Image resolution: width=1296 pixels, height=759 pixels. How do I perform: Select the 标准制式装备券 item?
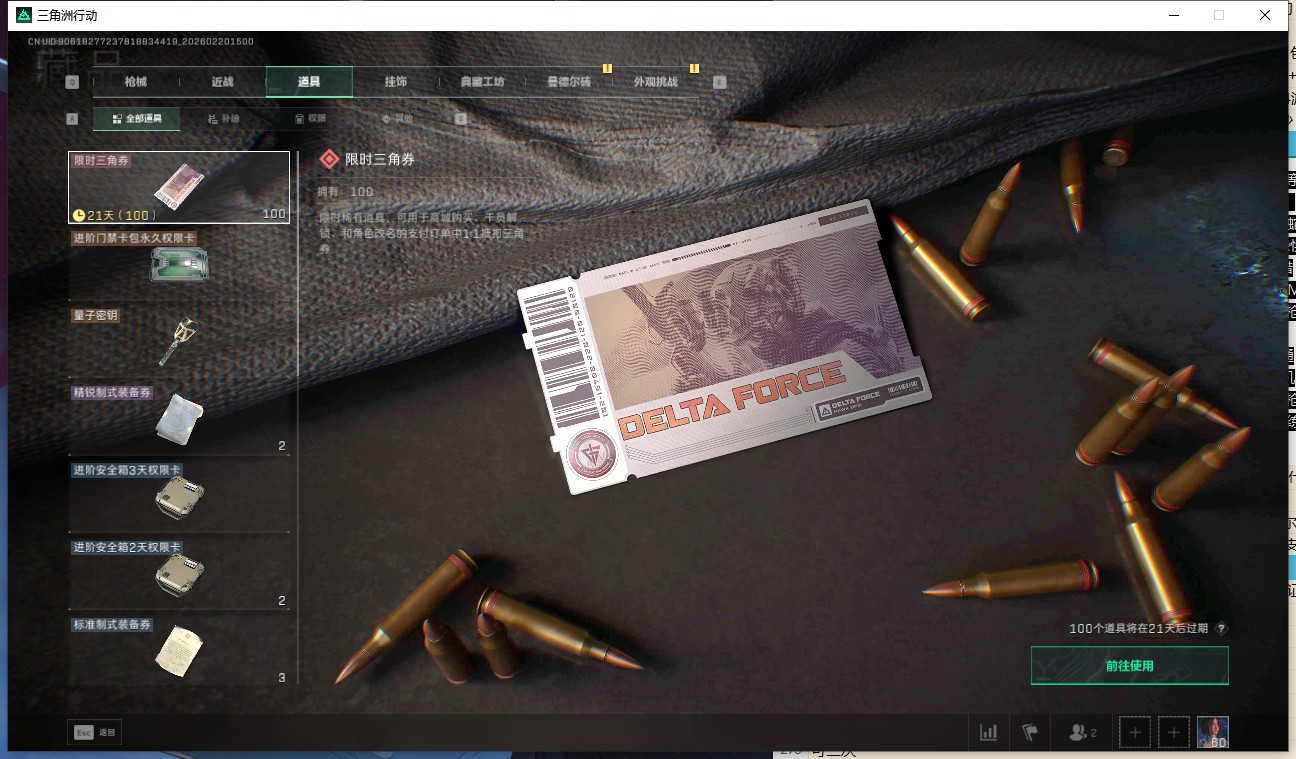pos(179,650)
